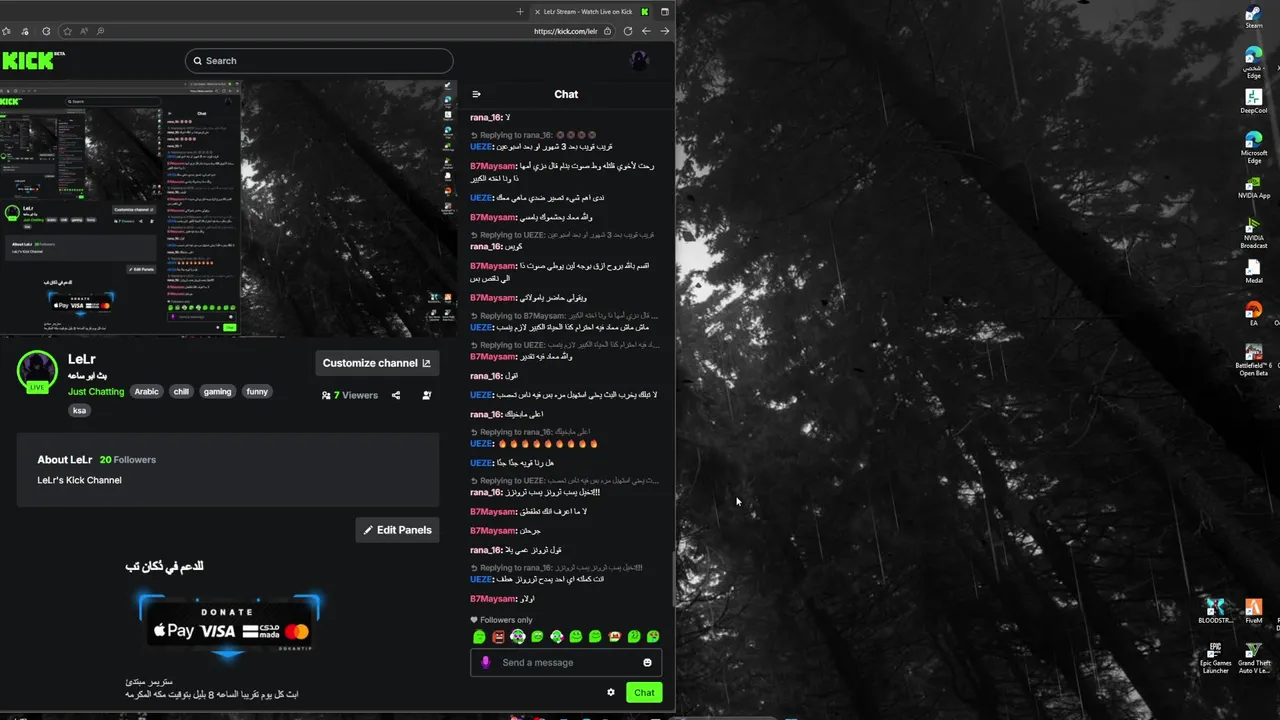
Task: Select the funny tag
Action: (257, 392)
